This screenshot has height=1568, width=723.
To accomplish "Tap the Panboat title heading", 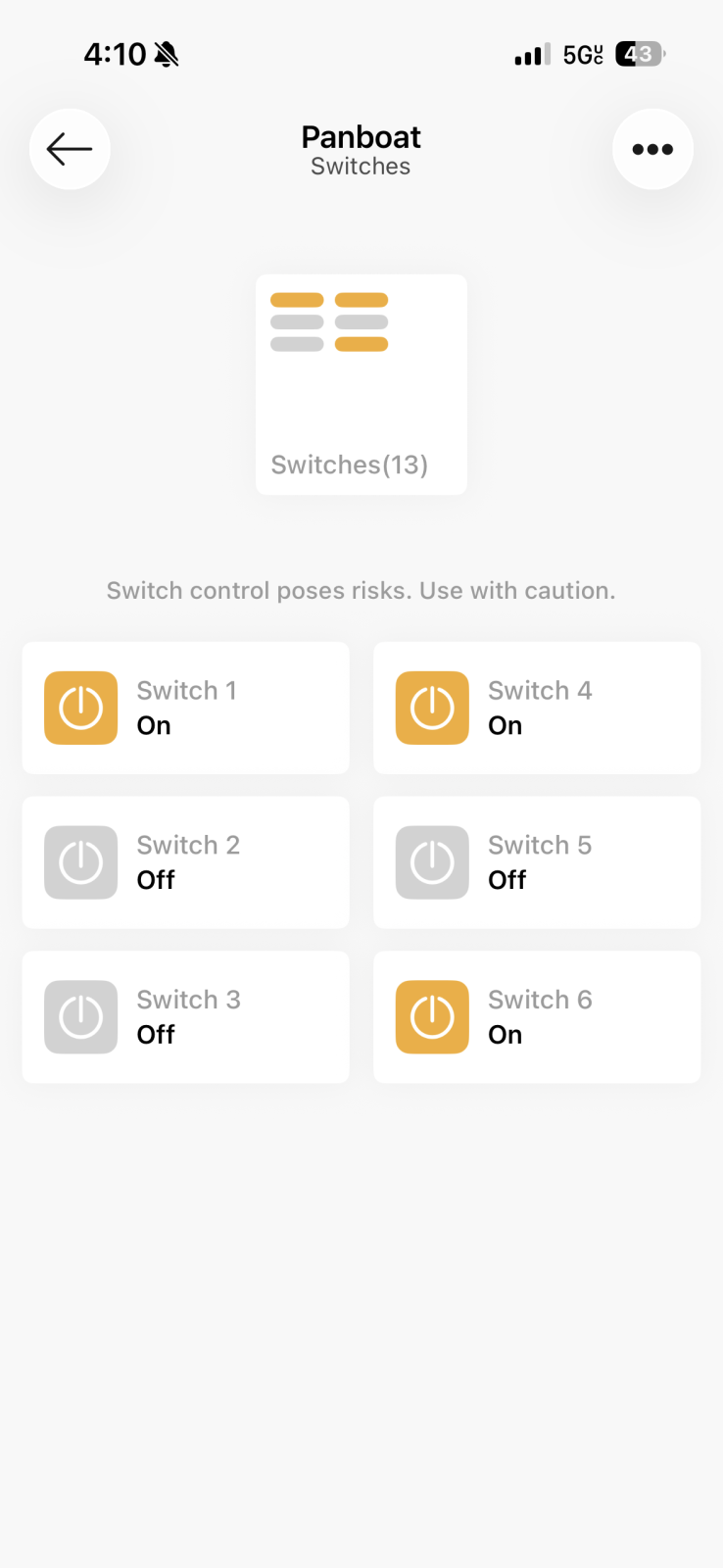I will [x=361, y=137].
